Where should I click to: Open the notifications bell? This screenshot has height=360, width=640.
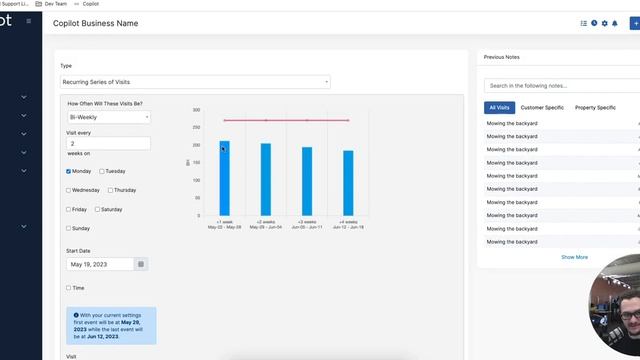[615, 23]
